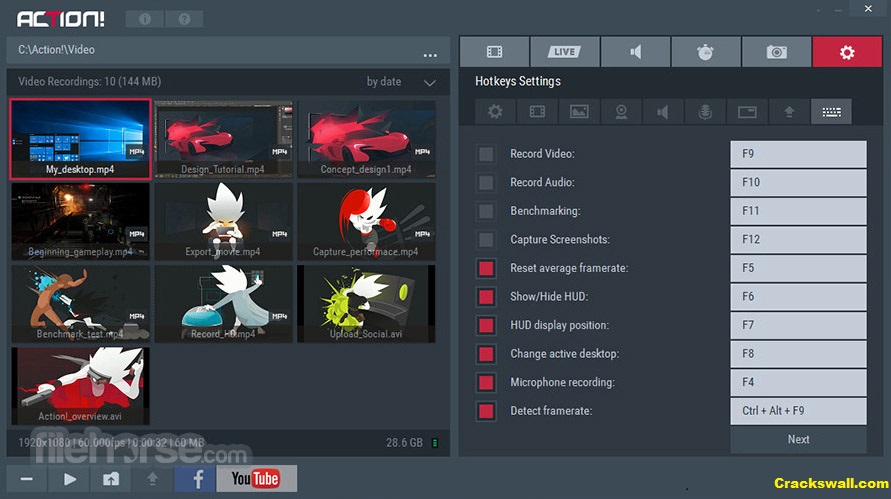Click the Show/Hide HUD F6 field

[798, 297]
